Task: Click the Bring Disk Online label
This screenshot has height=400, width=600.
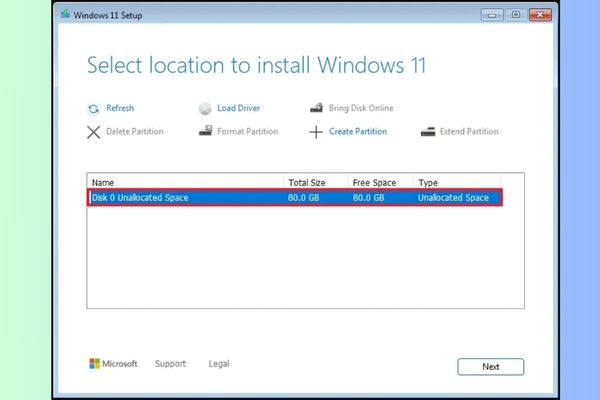Action: pos(361,108)
